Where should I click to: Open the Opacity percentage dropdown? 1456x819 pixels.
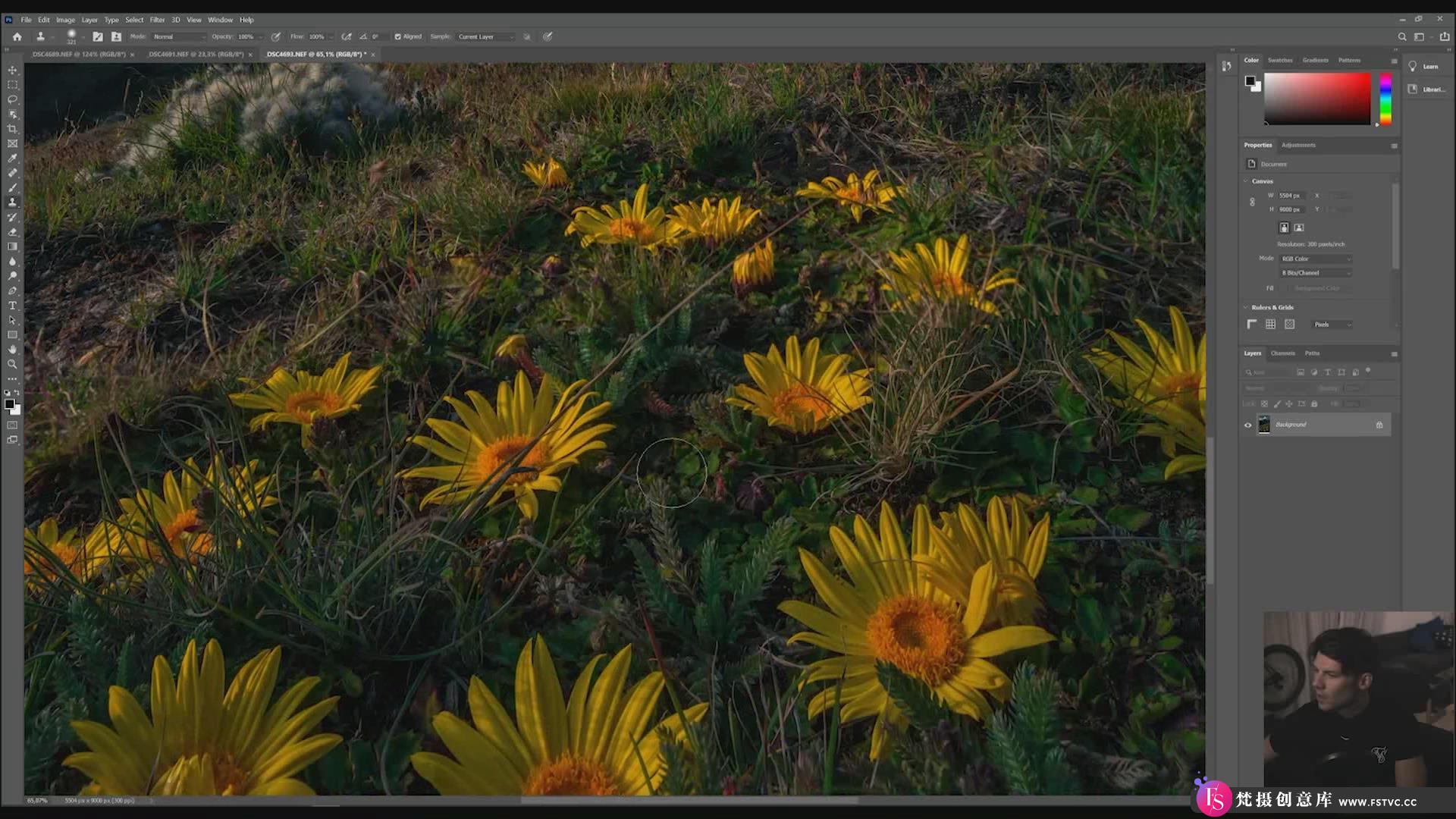(261, 36)
